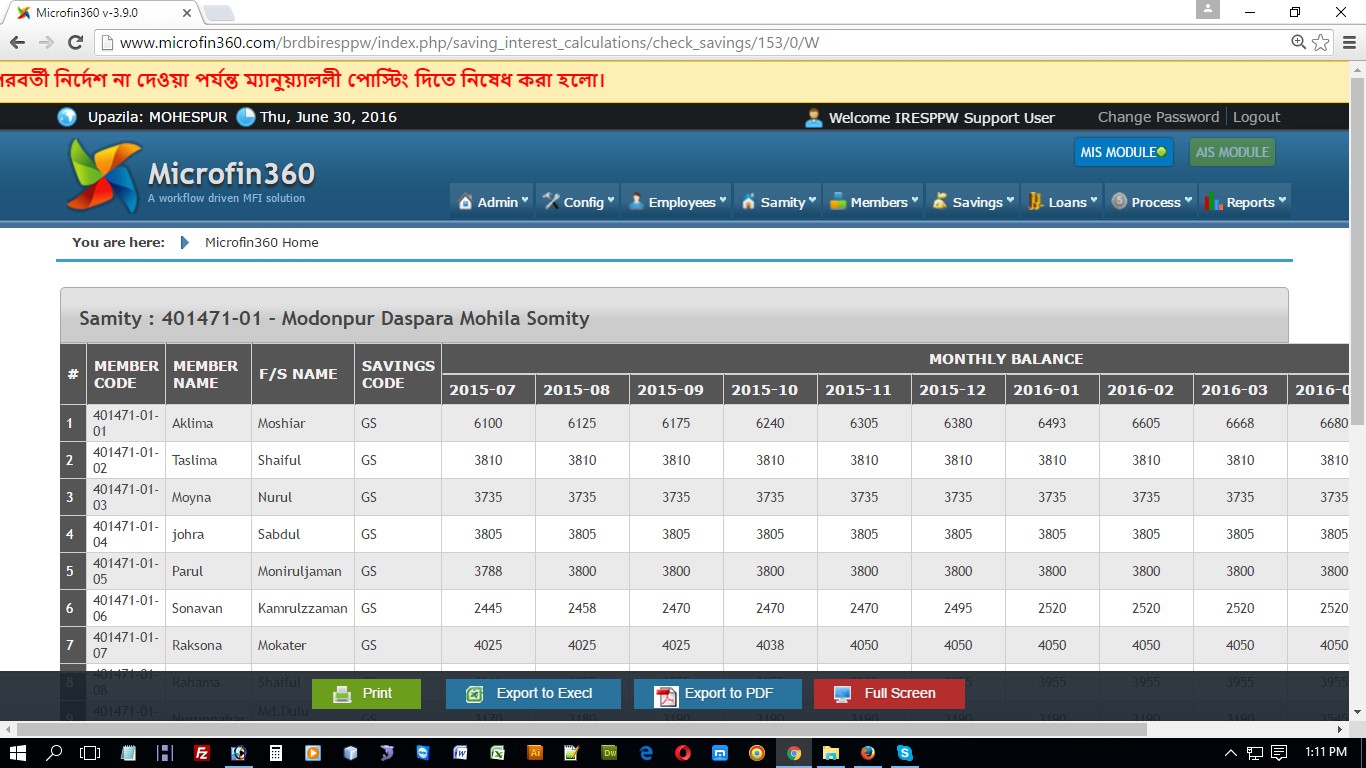Open FileZilla from the taskbar
Screen dimensions: 1366x768
coord(201,753)
